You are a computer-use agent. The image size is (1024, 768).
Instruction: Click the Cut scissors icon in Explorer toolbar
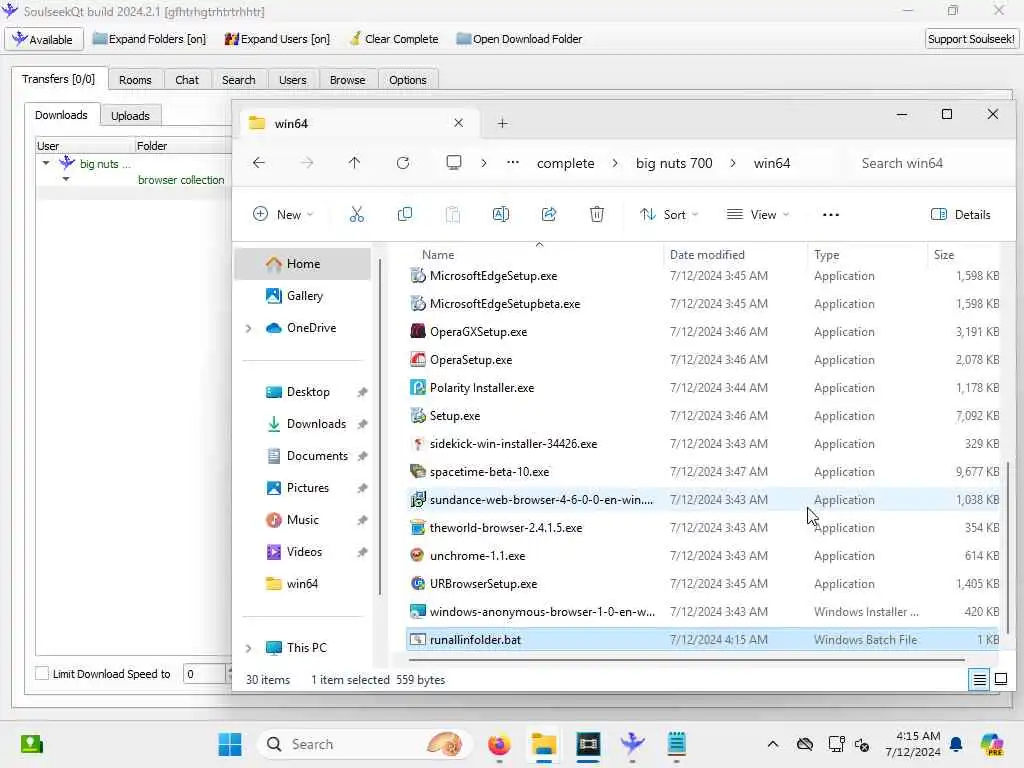tap(357, 214)
